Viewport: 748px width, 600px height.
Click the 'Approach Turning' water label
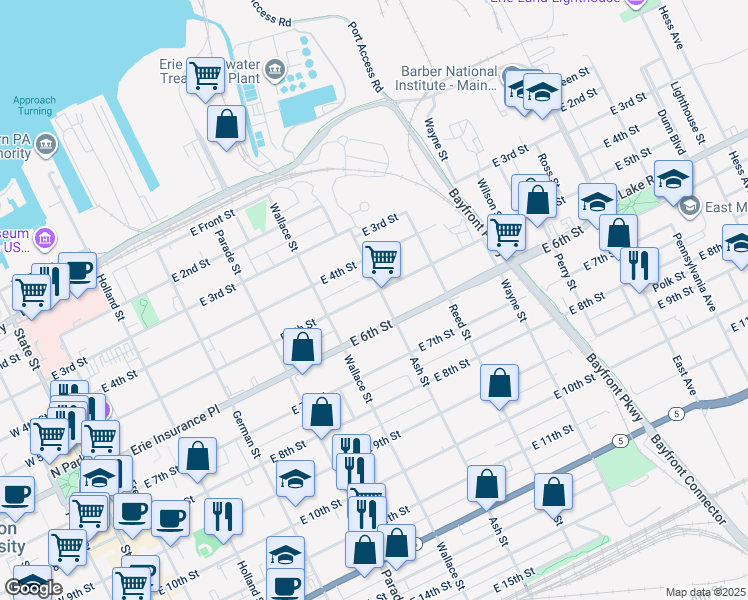point(34,105)
